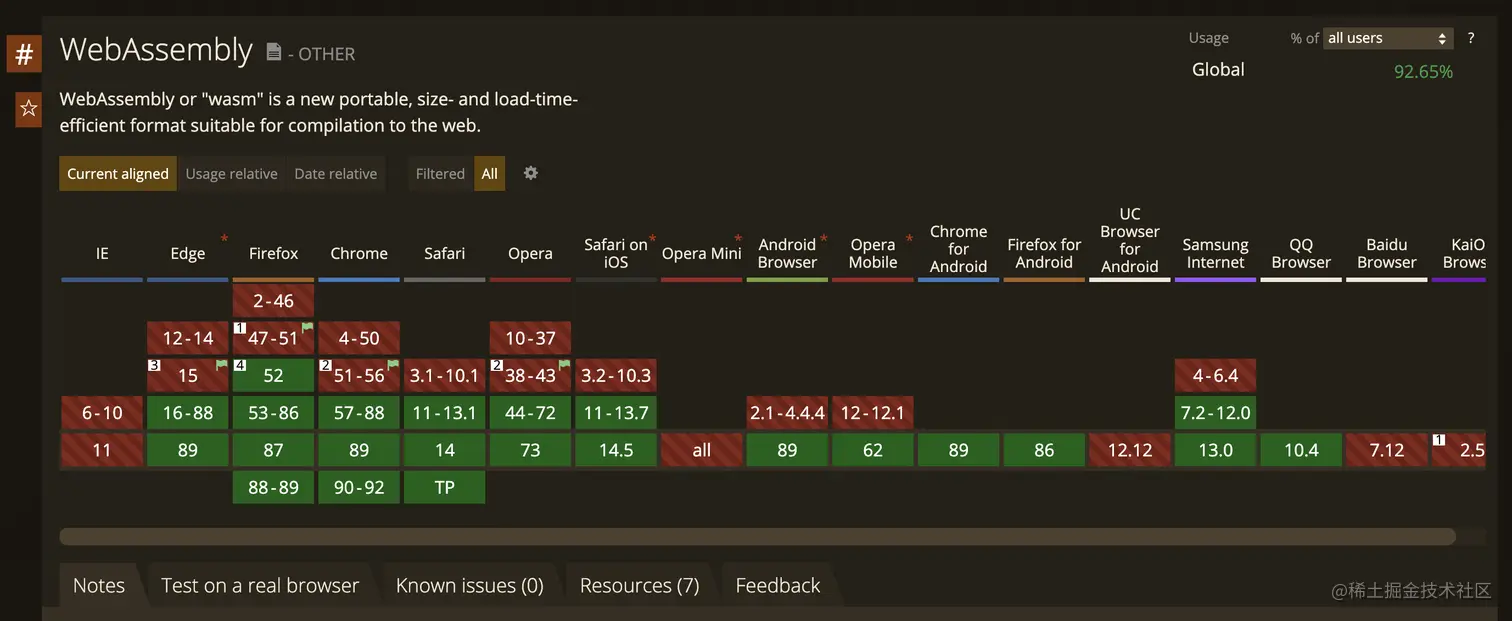Click the note 2 marker on Chrome 51-56
Image resolution: width=1512 pixels, height=621 pixels.
(325, 365)
